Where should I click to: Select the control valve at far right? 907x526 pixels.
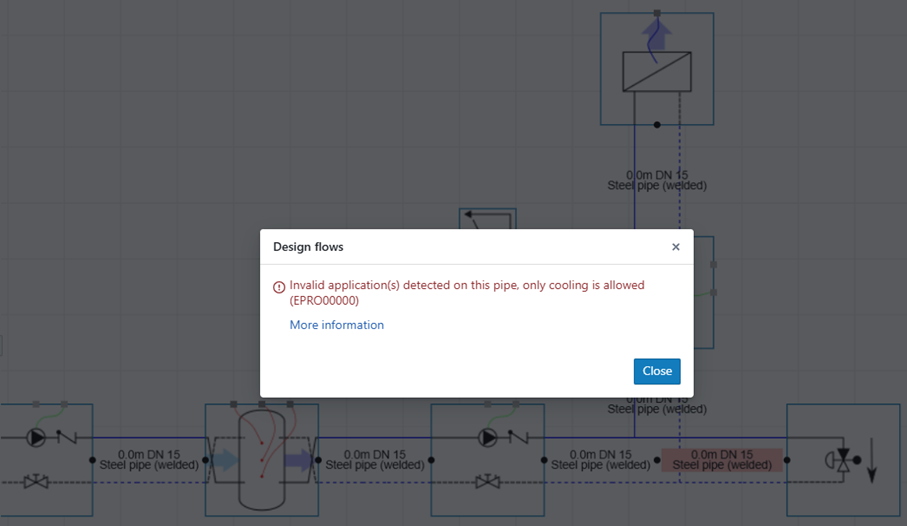click(x=842, y=461)
